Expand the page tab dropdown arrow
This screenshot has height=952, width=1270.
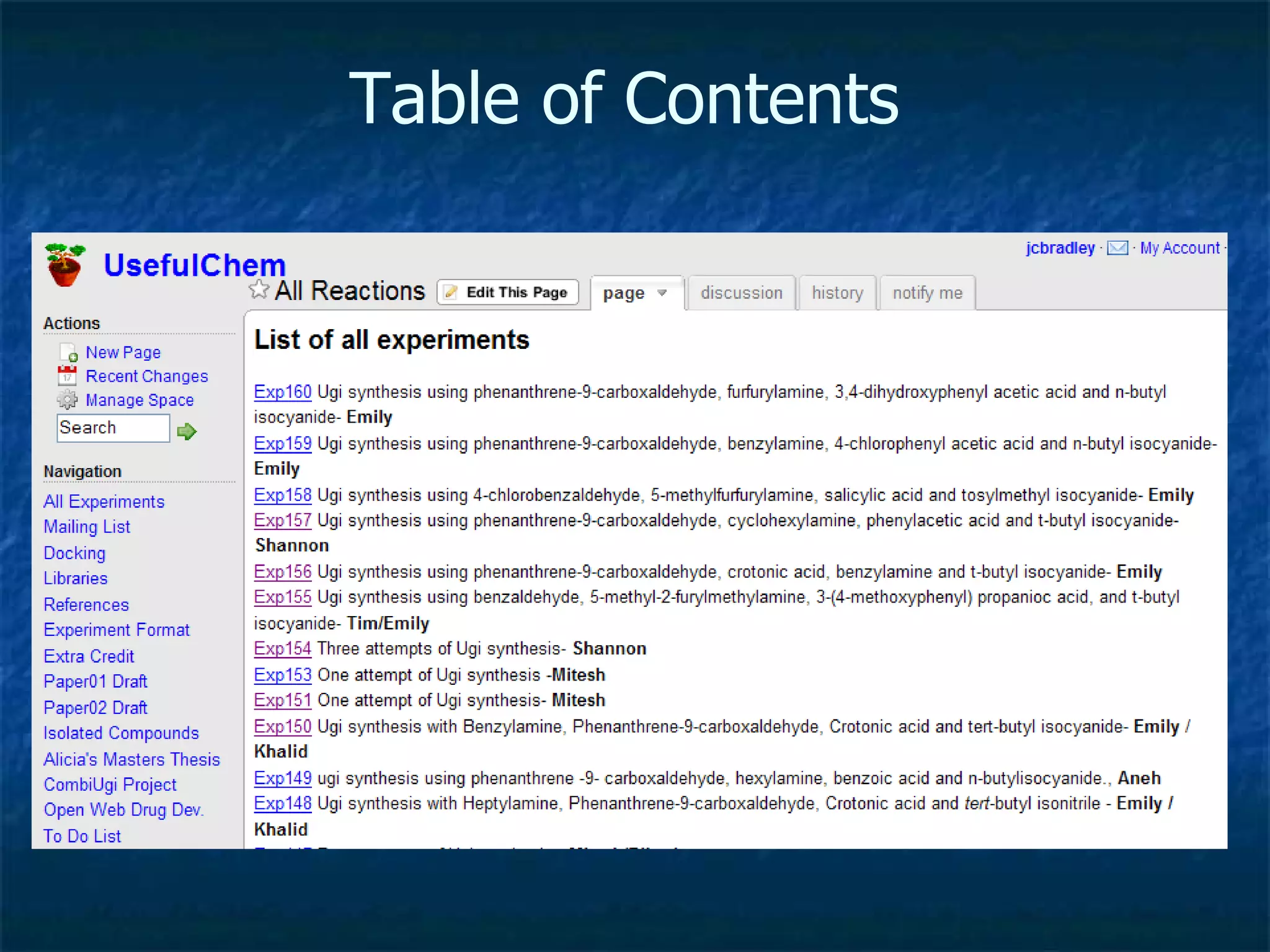pyautogui.click(x=662, y=293)
